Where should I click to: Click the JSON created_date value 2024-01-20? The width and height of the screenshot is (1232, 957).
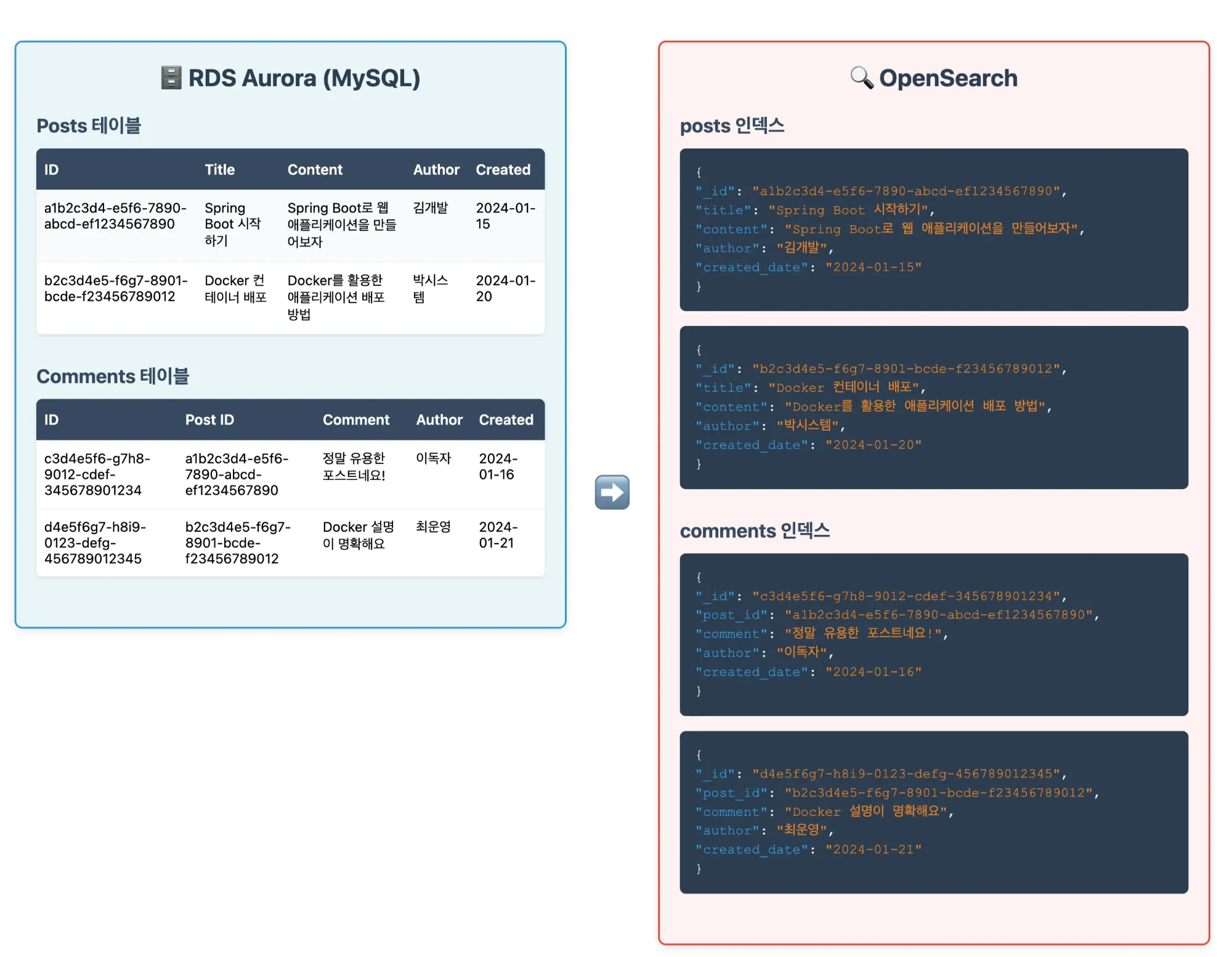pos(873,445)
